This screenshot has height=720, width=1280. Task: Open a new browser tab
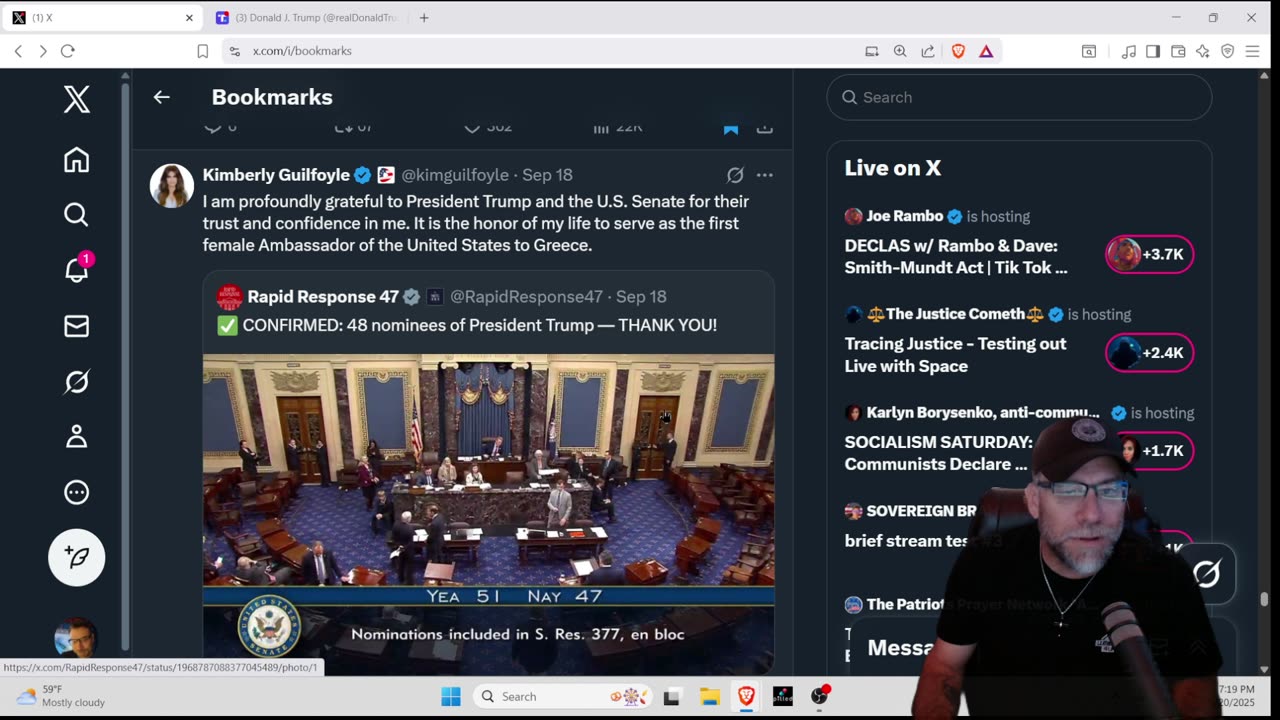pos(424,18)
